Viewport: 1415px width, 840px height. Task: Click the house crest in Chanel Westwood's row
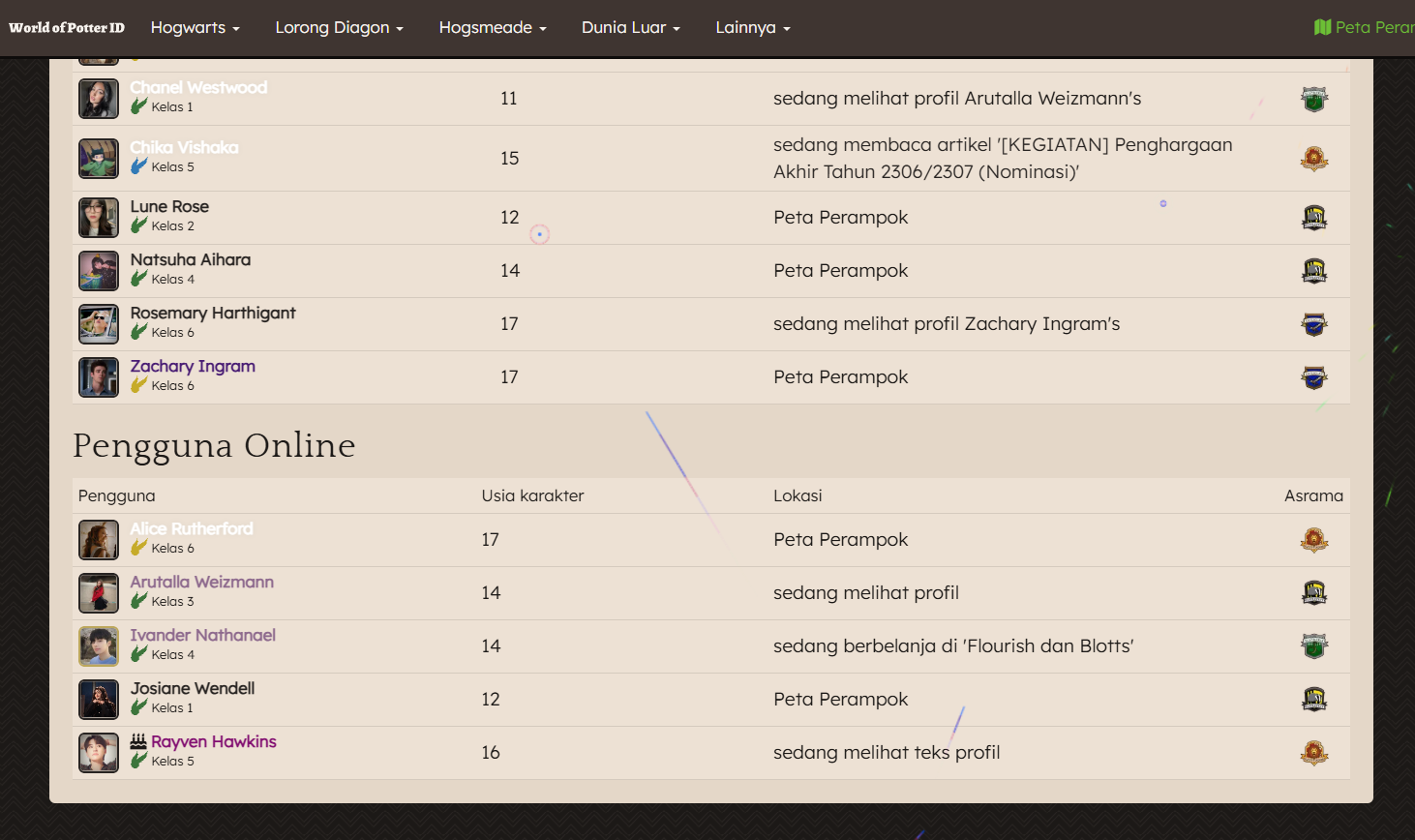tap(1313, 99)
